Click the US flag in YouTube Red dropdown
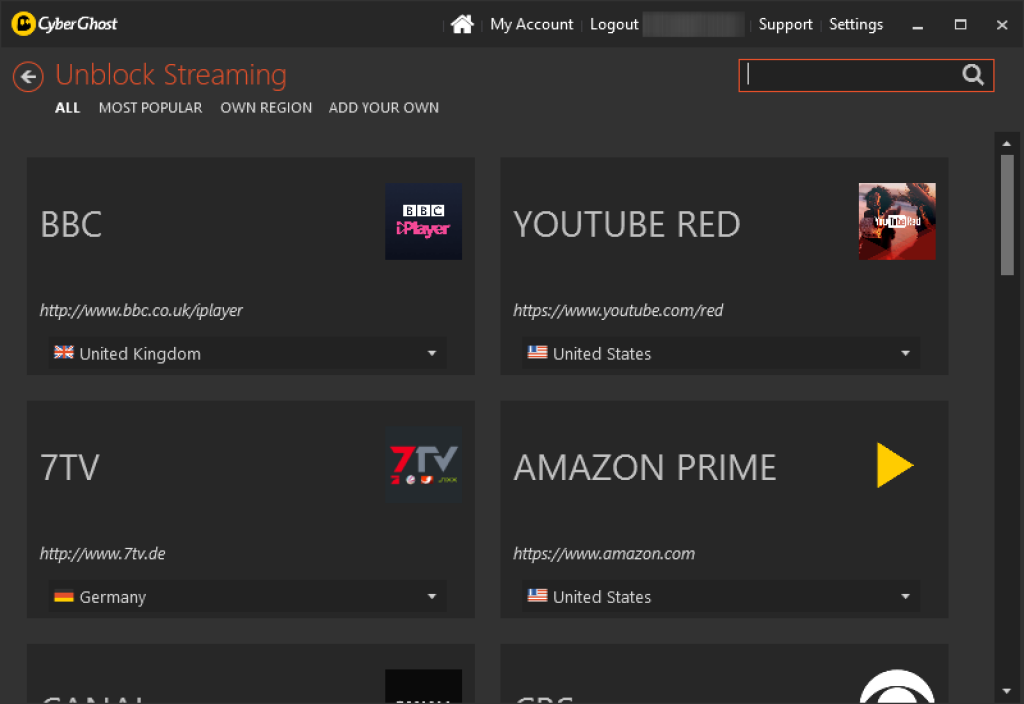 tap(537, 353)
